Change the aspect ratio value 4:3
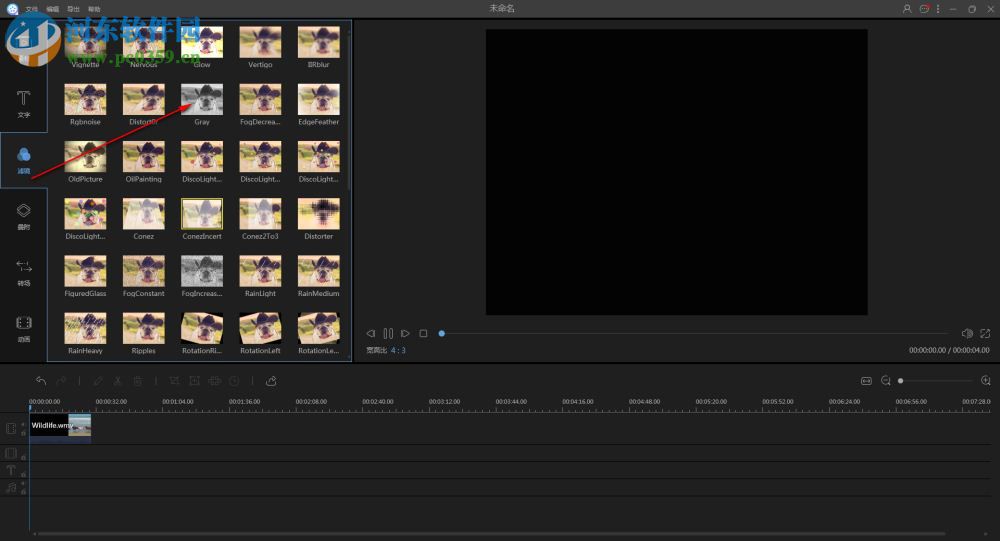The width and height of the screenshot is (1000, 541). [398, 351]
